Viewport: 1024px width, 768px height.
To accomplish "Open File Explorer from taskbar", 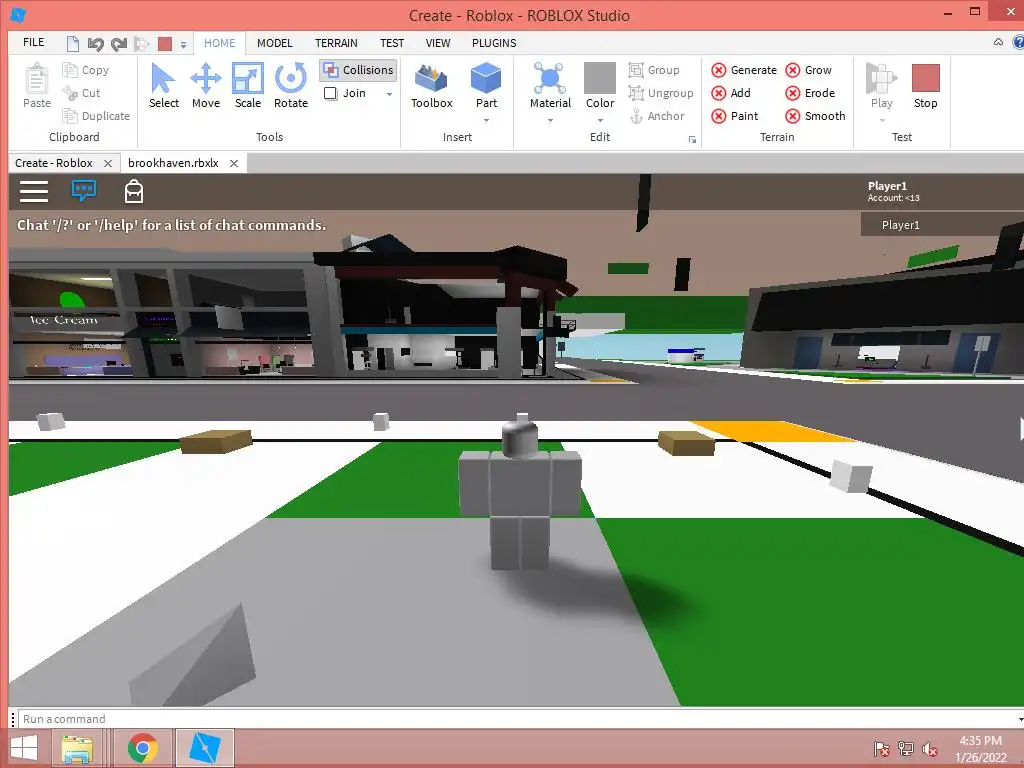I will point(77,748).
